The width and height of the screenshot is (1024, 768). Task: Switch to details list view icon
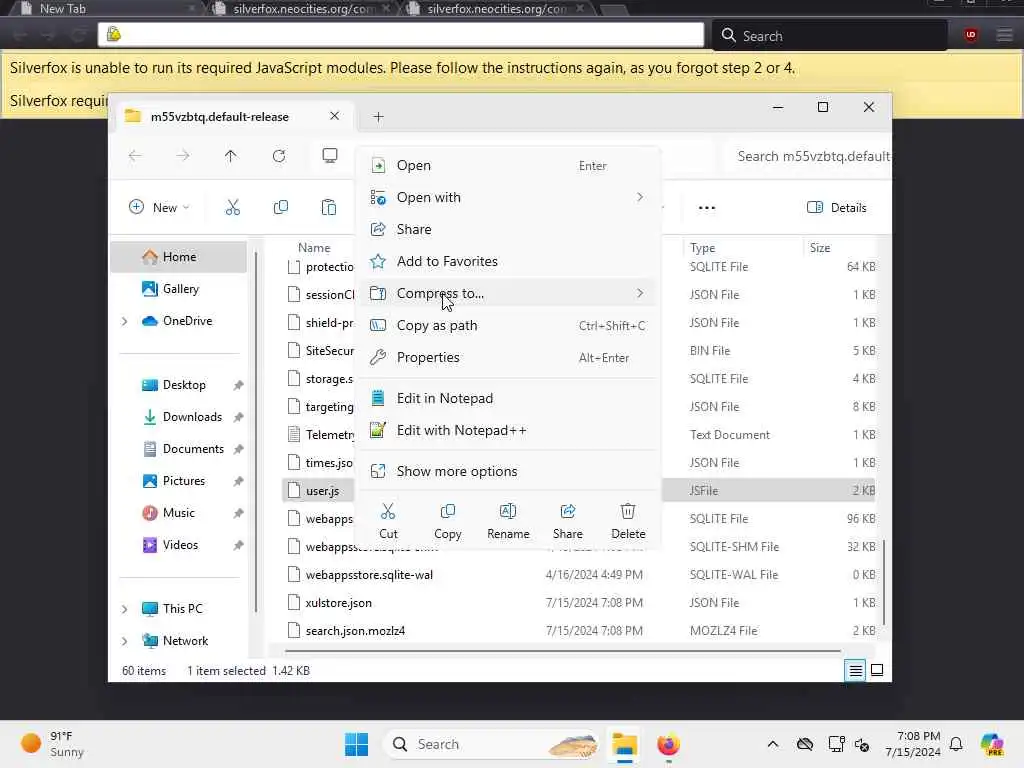[855, 671]
